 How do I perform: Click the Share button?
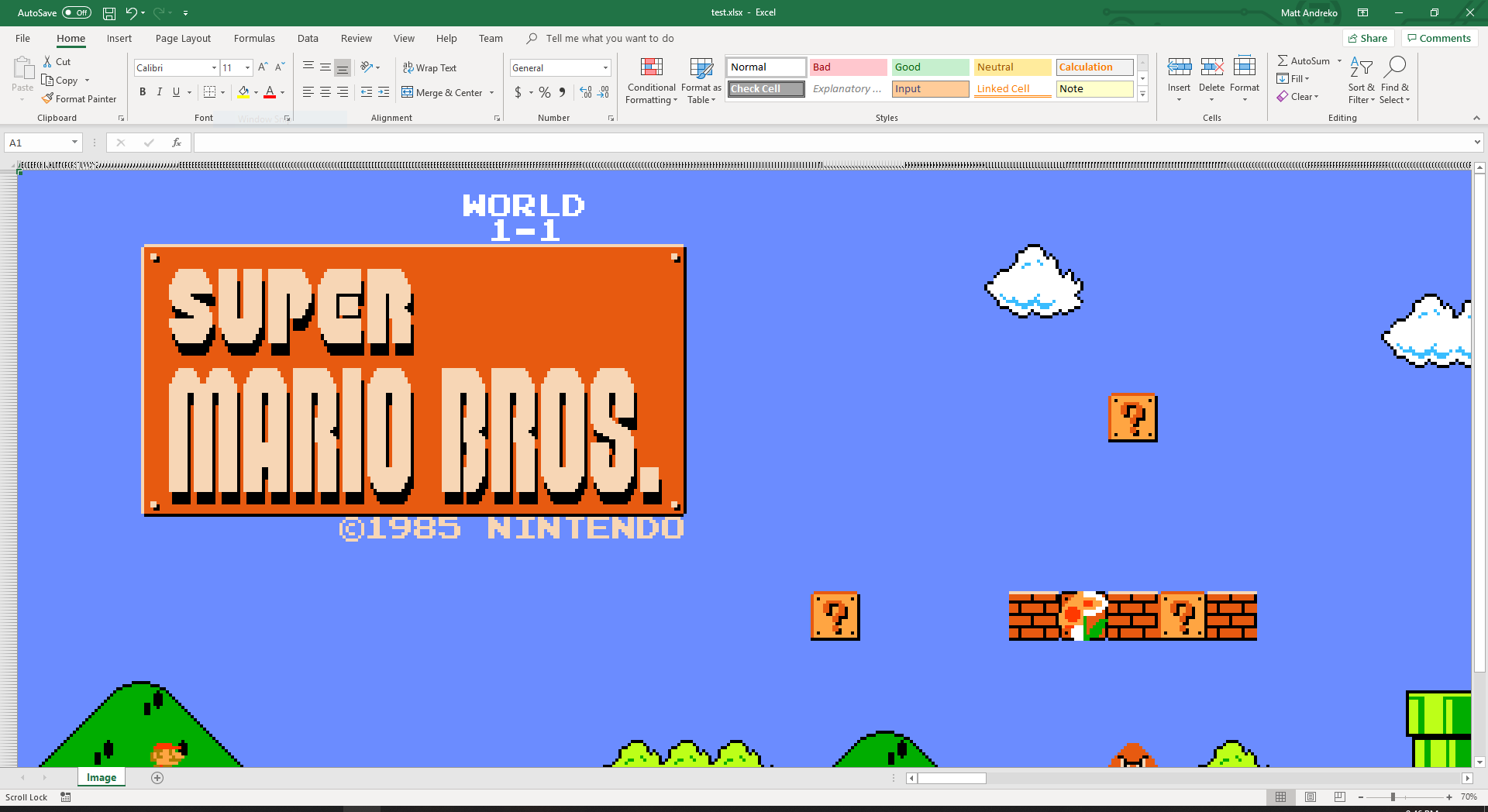[x=1369, y=38]
